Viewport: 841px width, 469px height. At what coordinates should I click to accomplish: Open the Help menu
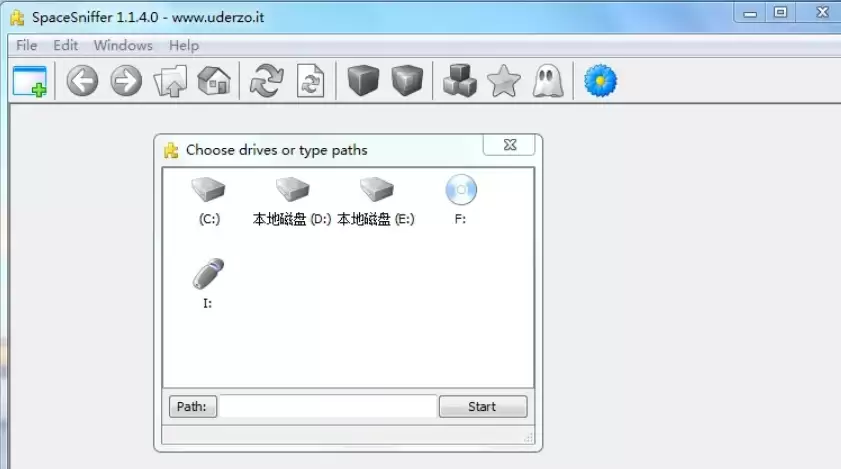coord(183,45)
